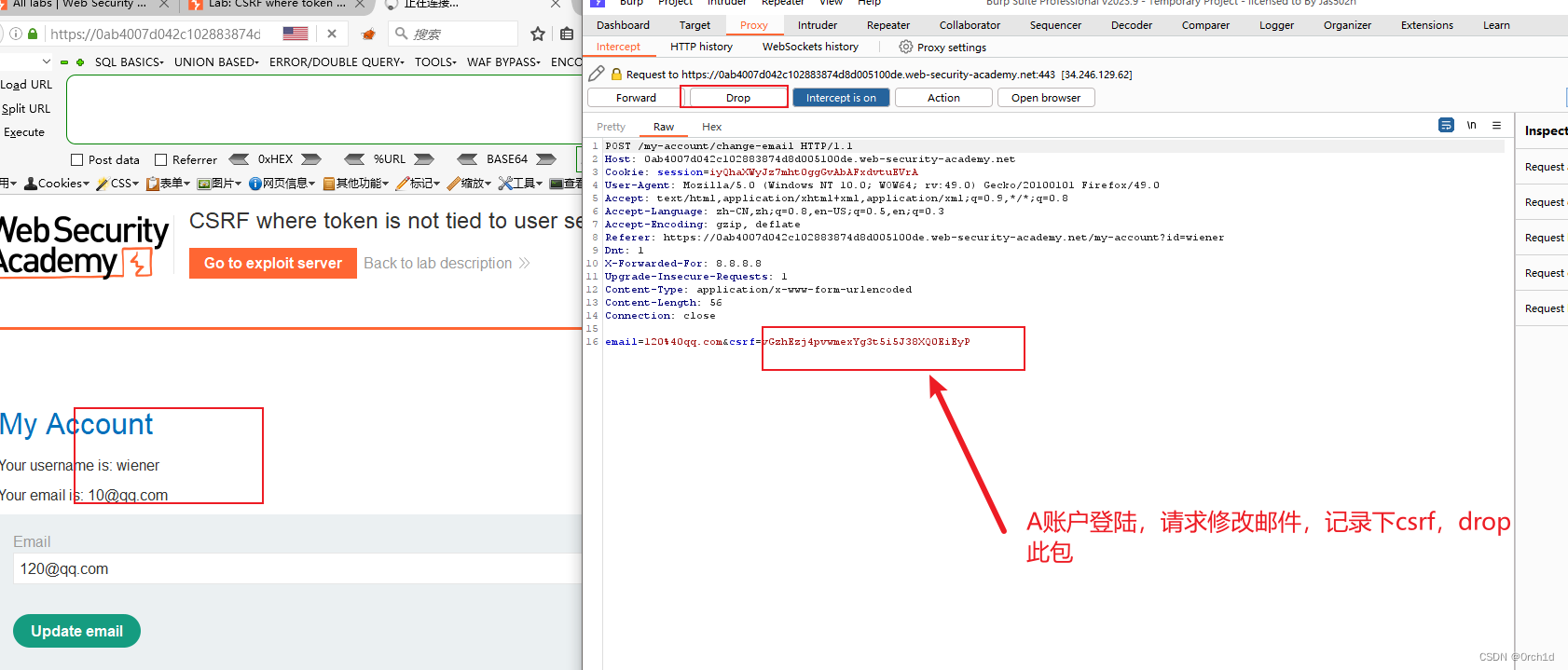Forward the intercepted request

tap(636, 98)
